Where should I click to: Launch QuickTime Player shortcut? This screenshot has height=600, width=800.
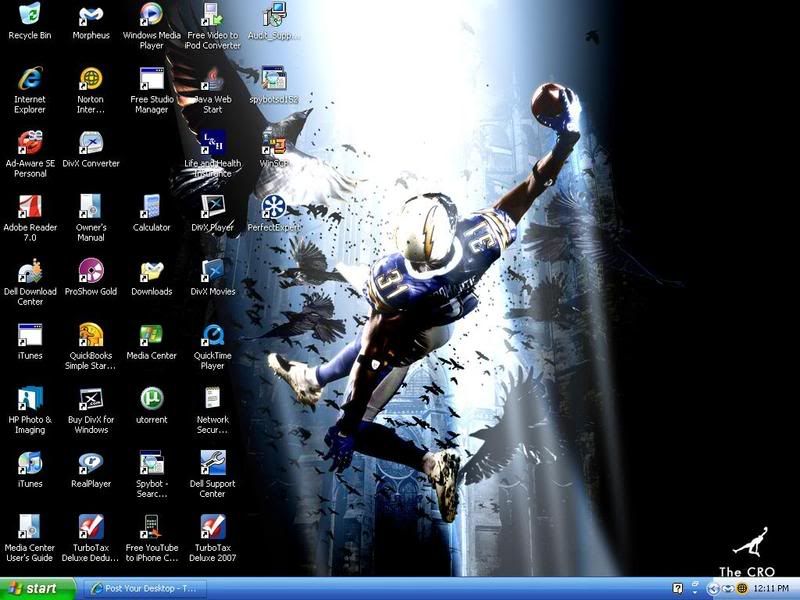pyautogui.click(x=212, y=335)
